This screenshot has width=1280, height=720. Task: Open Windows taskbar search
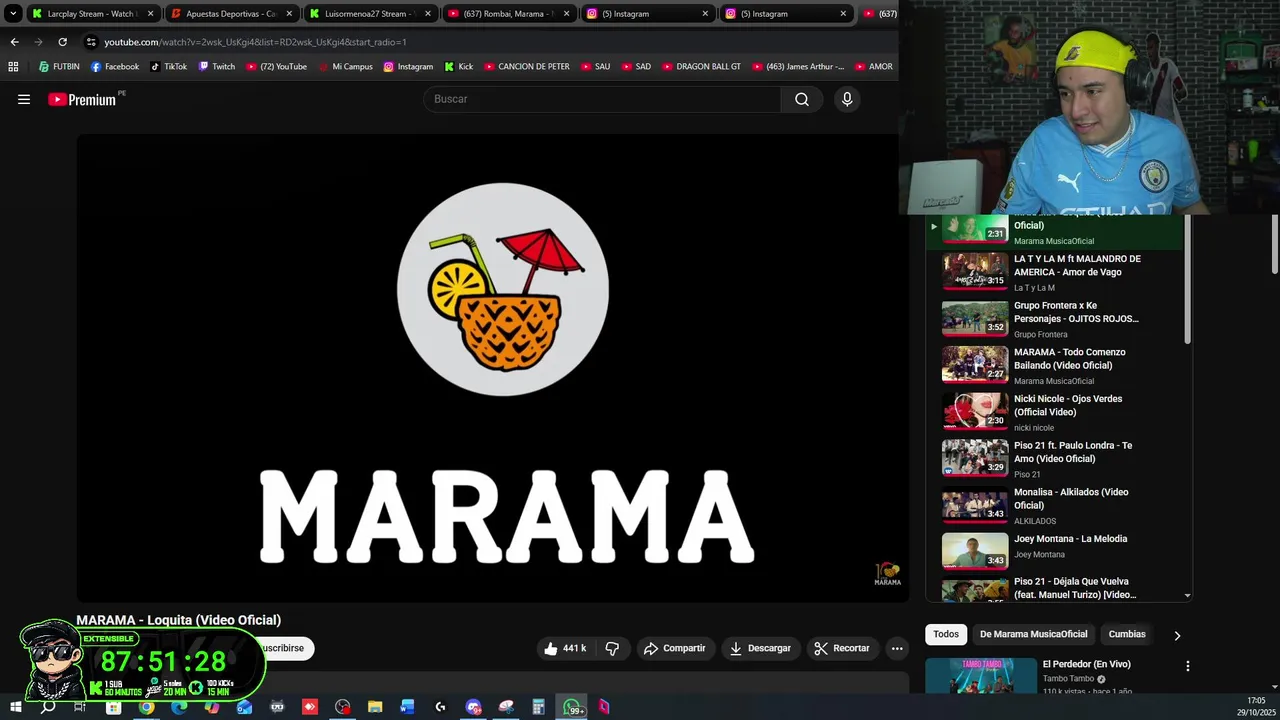(47, 707)
